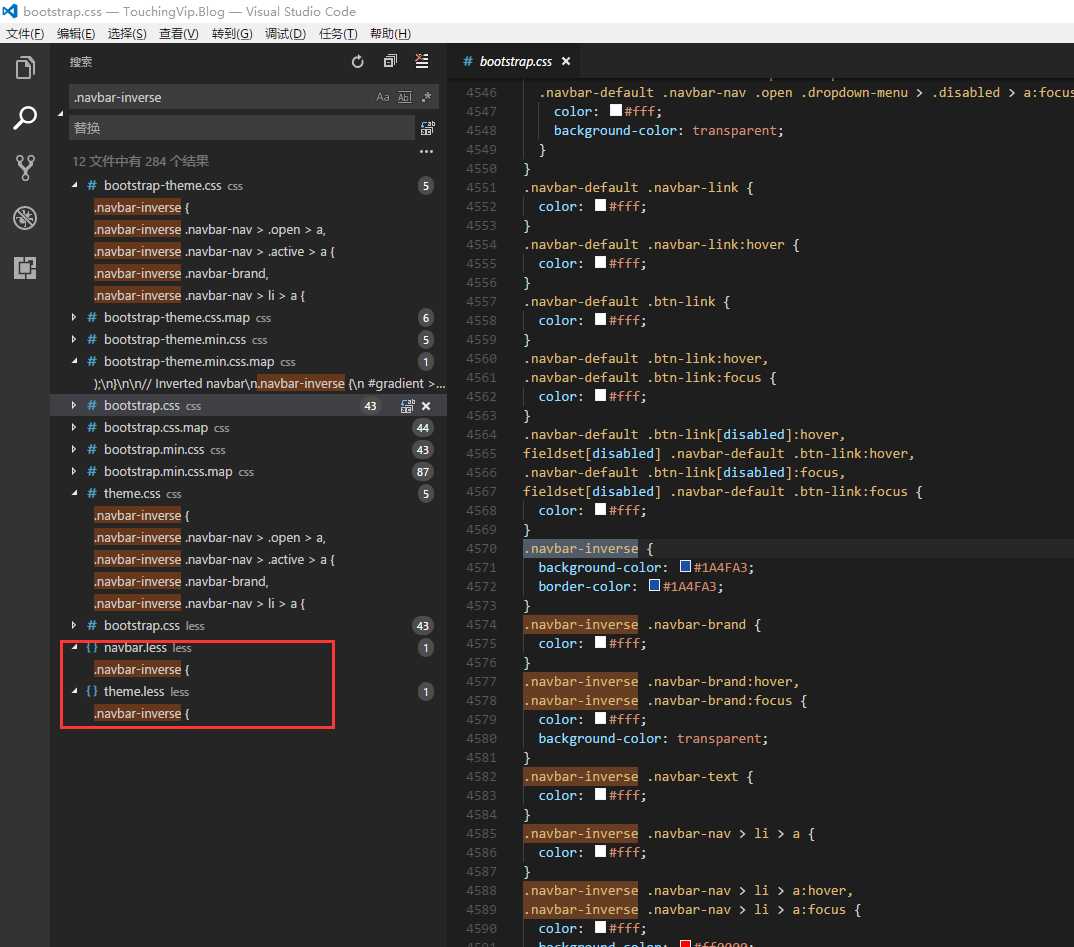
Task: Toggle Match Case search option
Action: click(383, 97)
